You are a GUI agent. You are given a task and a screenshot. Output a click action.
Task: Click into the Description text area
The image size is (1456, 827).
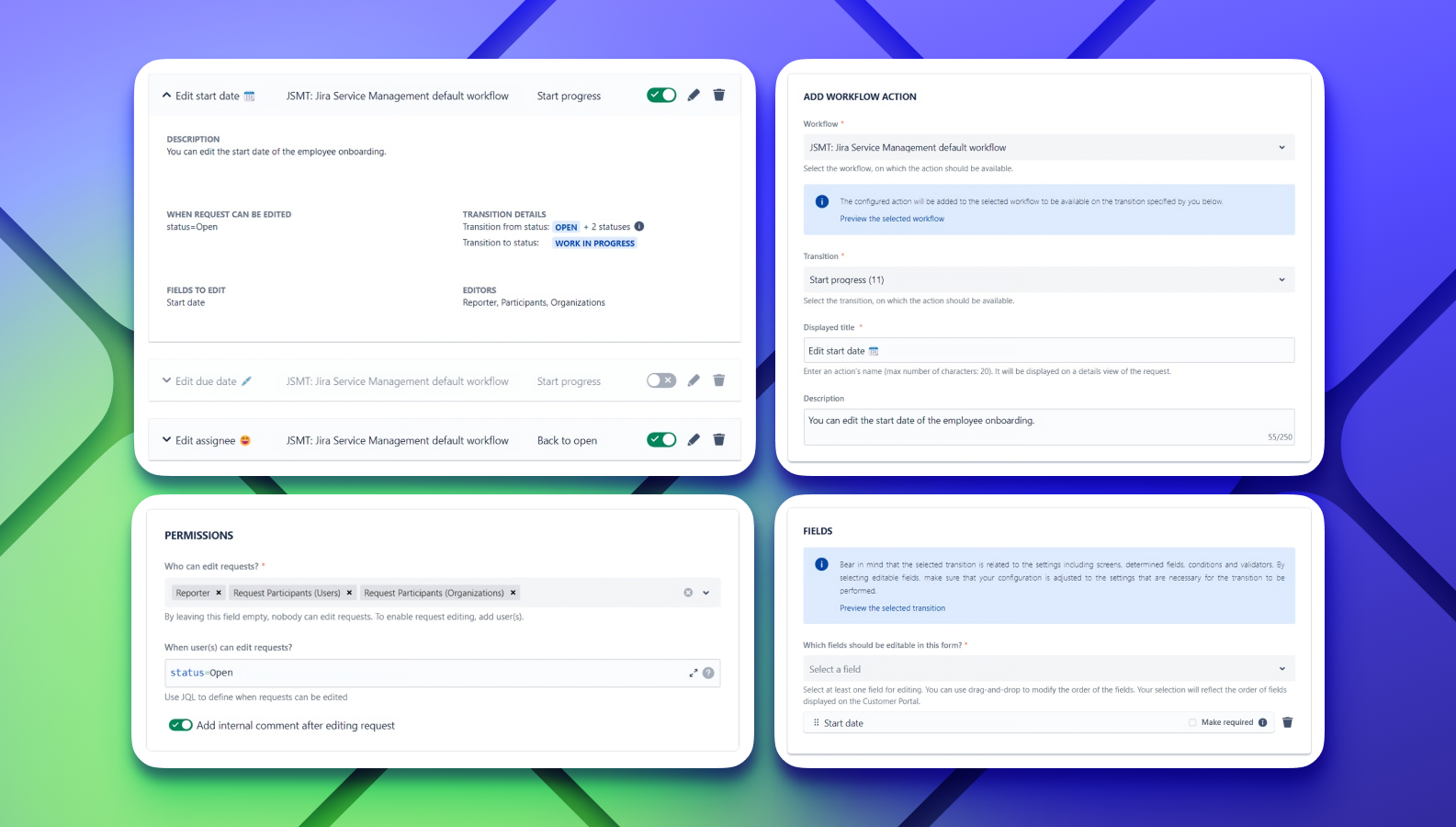(x=1049, y=426)
